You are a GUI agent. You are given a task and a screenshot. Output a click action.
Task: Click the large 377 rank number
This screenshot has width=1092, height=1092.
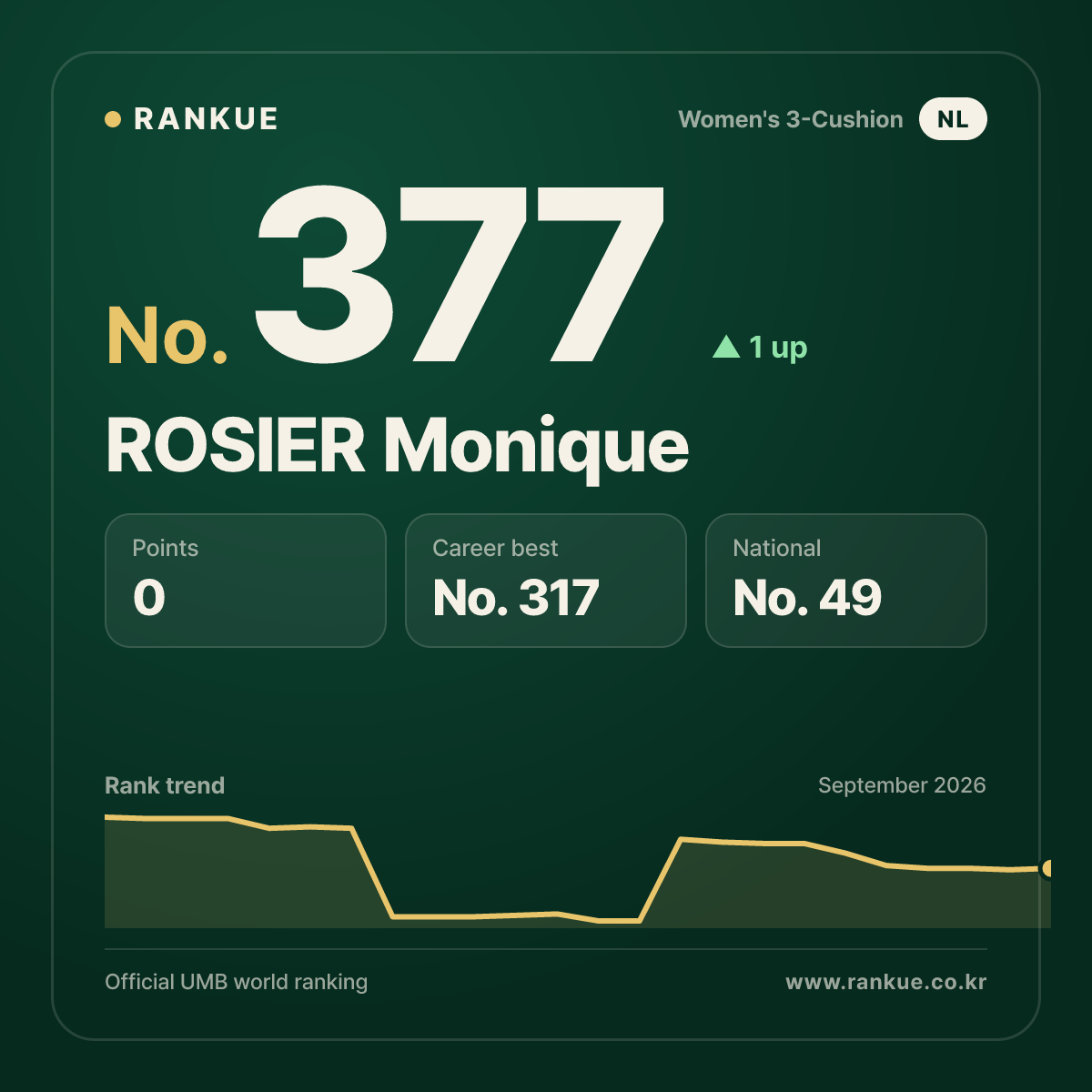460,273
